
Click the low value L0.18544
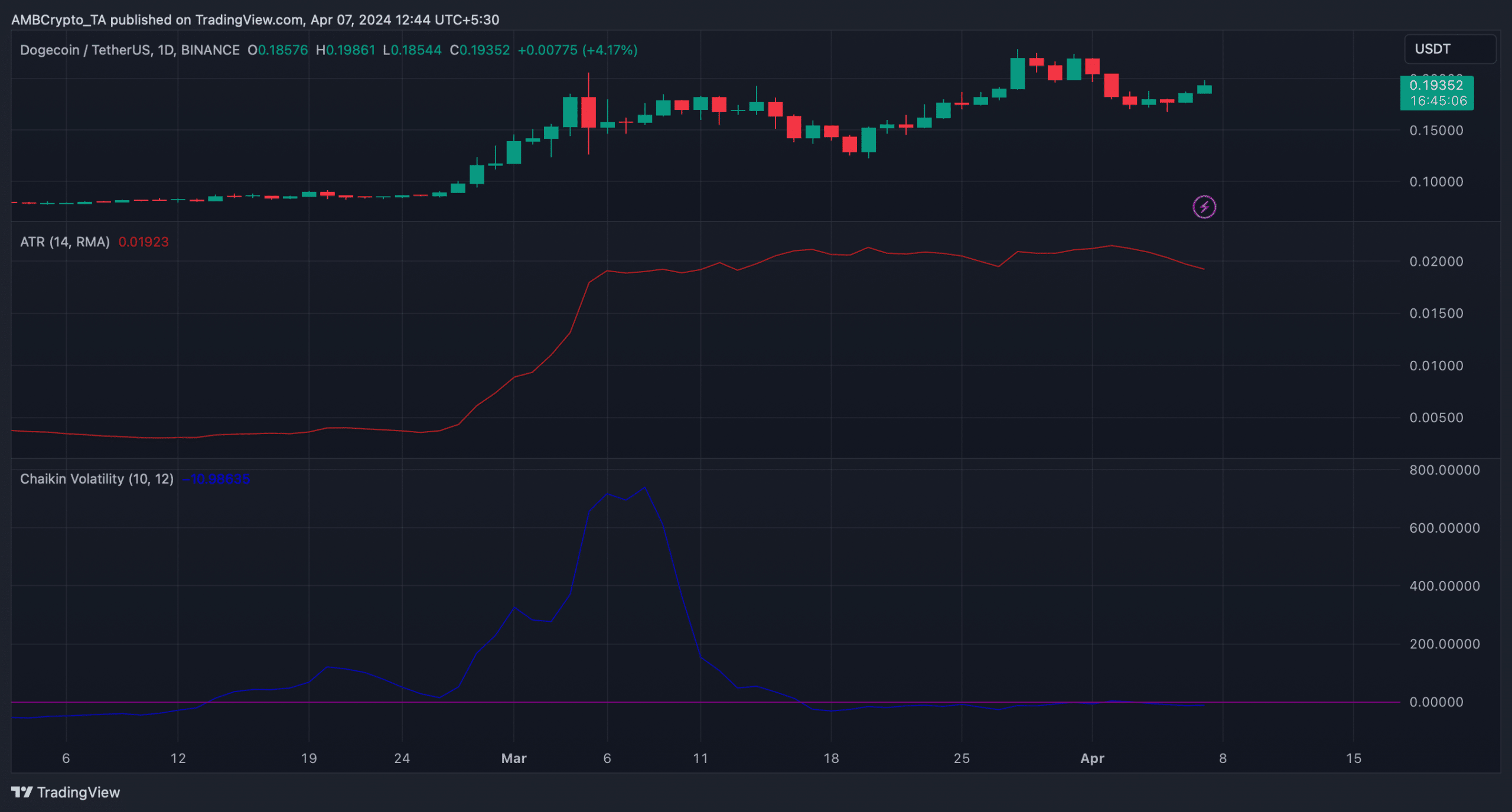pyautogui.click(x=412, y=50)
